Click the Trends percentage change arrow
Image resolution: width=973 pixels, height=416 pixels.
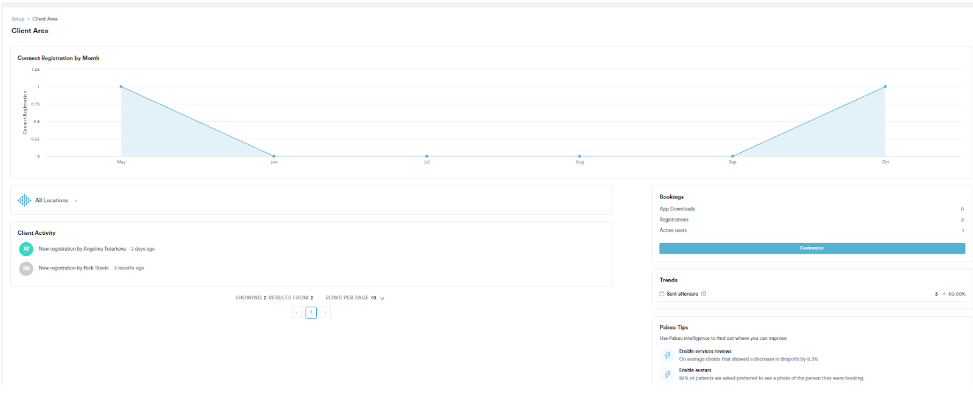pyautogui.click(x=943, y=294)
